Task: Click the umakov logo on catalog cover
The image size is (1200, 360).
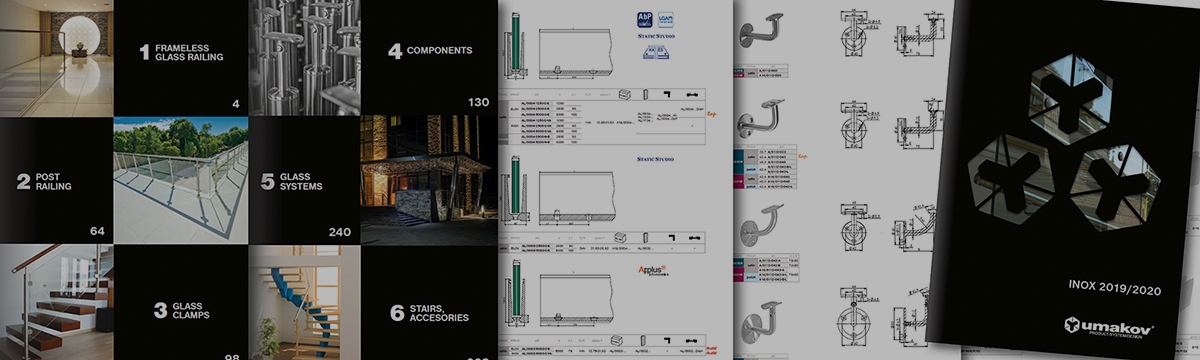Action: pyautogui.click(x=1110, y=326)
